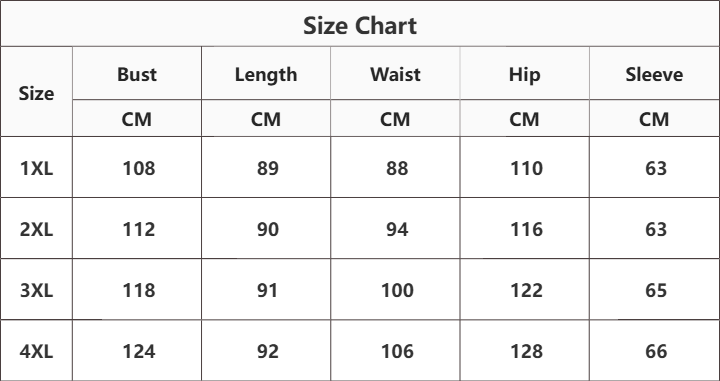The height and width of the screenshot is (381, 720).
Task: Select the Bust column header
Action: click(x=137, y=74)
